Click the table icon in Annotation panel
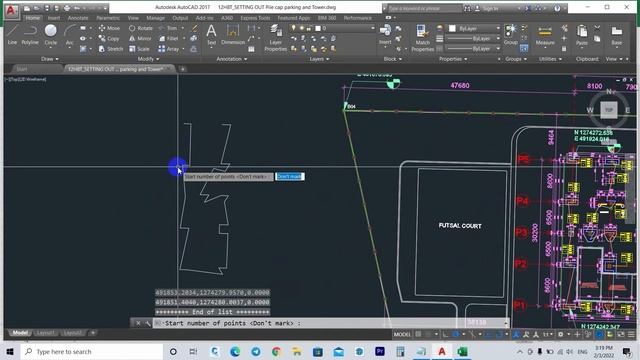Image resolution: width=640 pixels, height=360 pixels. pyautogui.click(x=251, y=49)
